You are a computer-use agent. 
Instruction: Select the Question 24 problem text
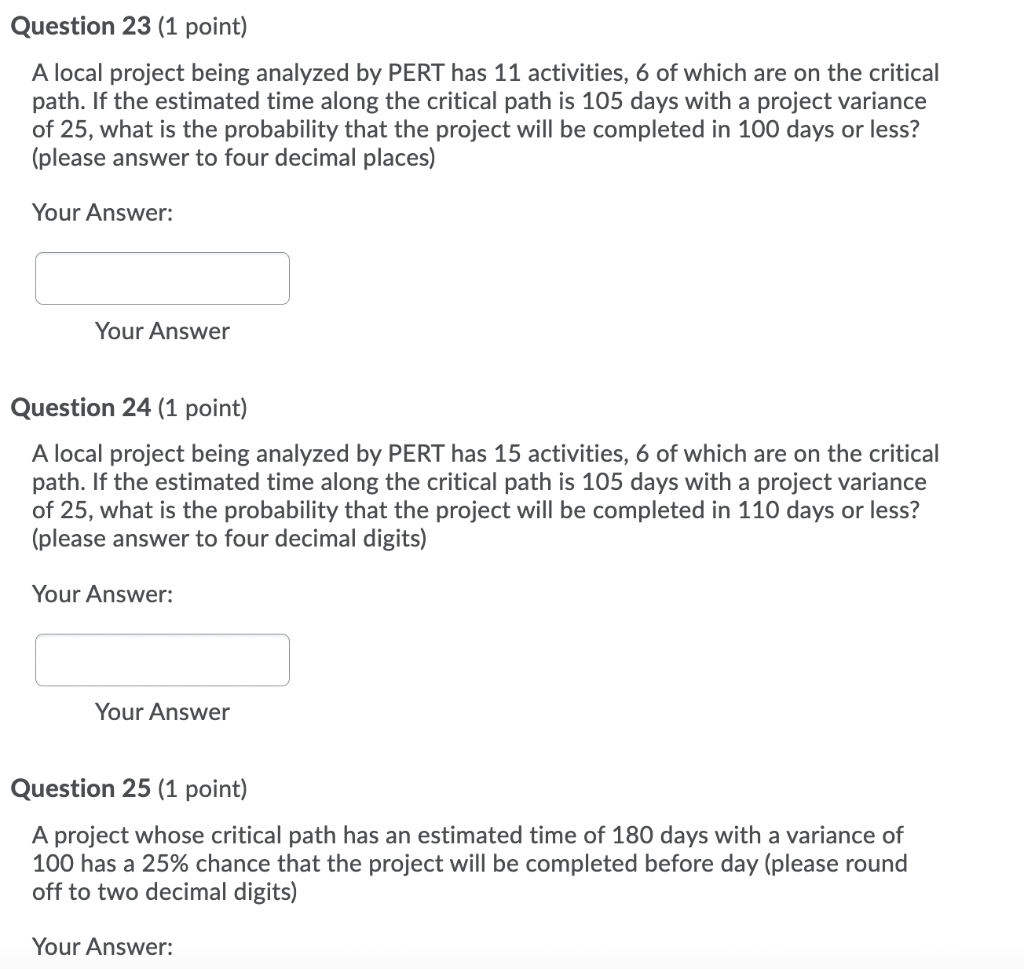(485, 495)
